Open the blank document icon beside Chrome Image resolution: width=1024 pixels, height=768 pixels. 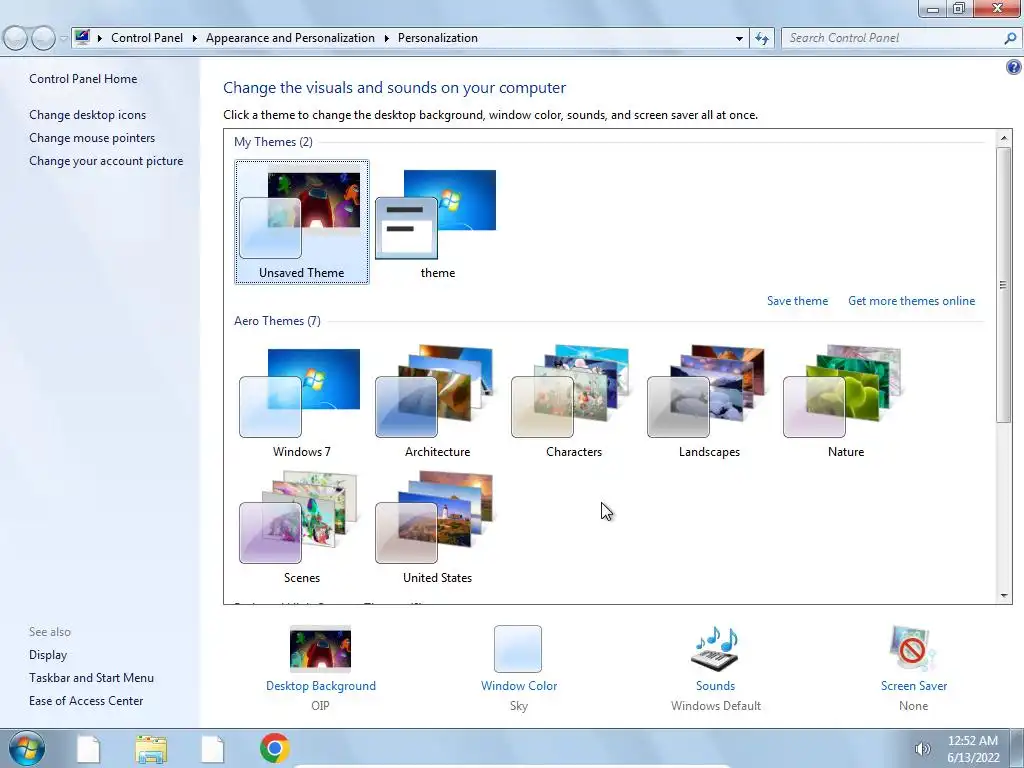tap(213, 749)
